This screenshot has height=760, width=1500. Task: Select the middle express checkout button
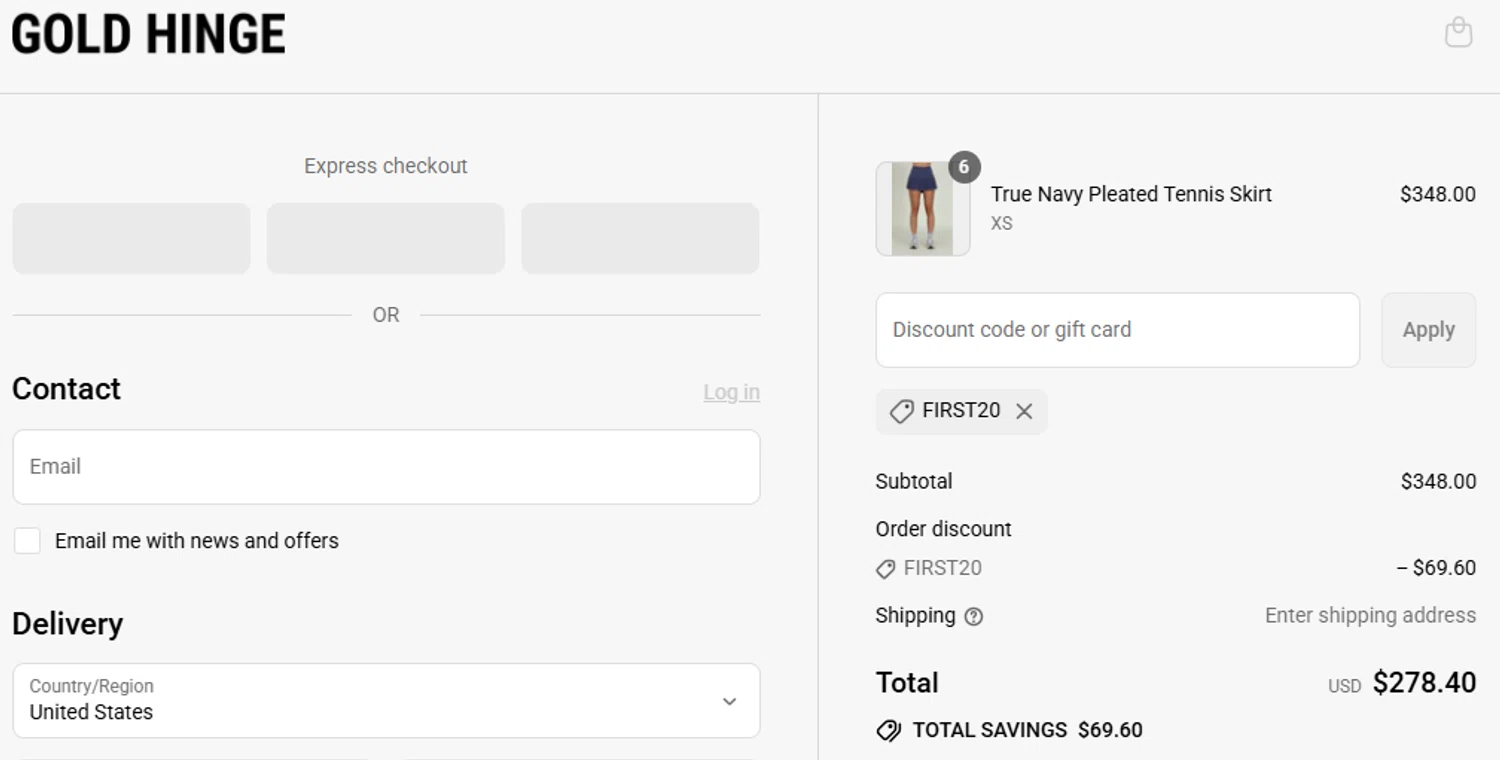(386, 238)
